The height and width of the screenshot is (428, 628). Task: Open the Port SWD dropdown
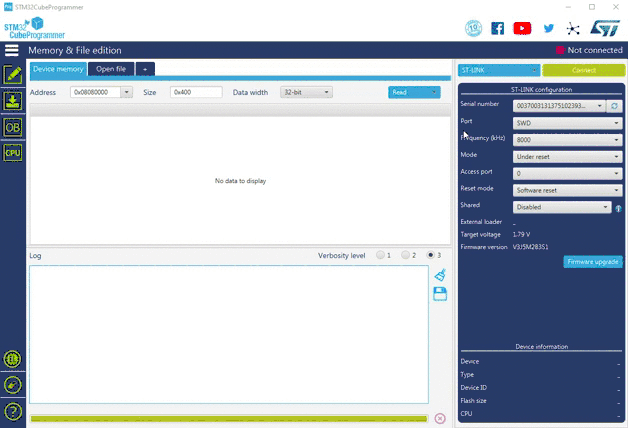coord(568,123)
